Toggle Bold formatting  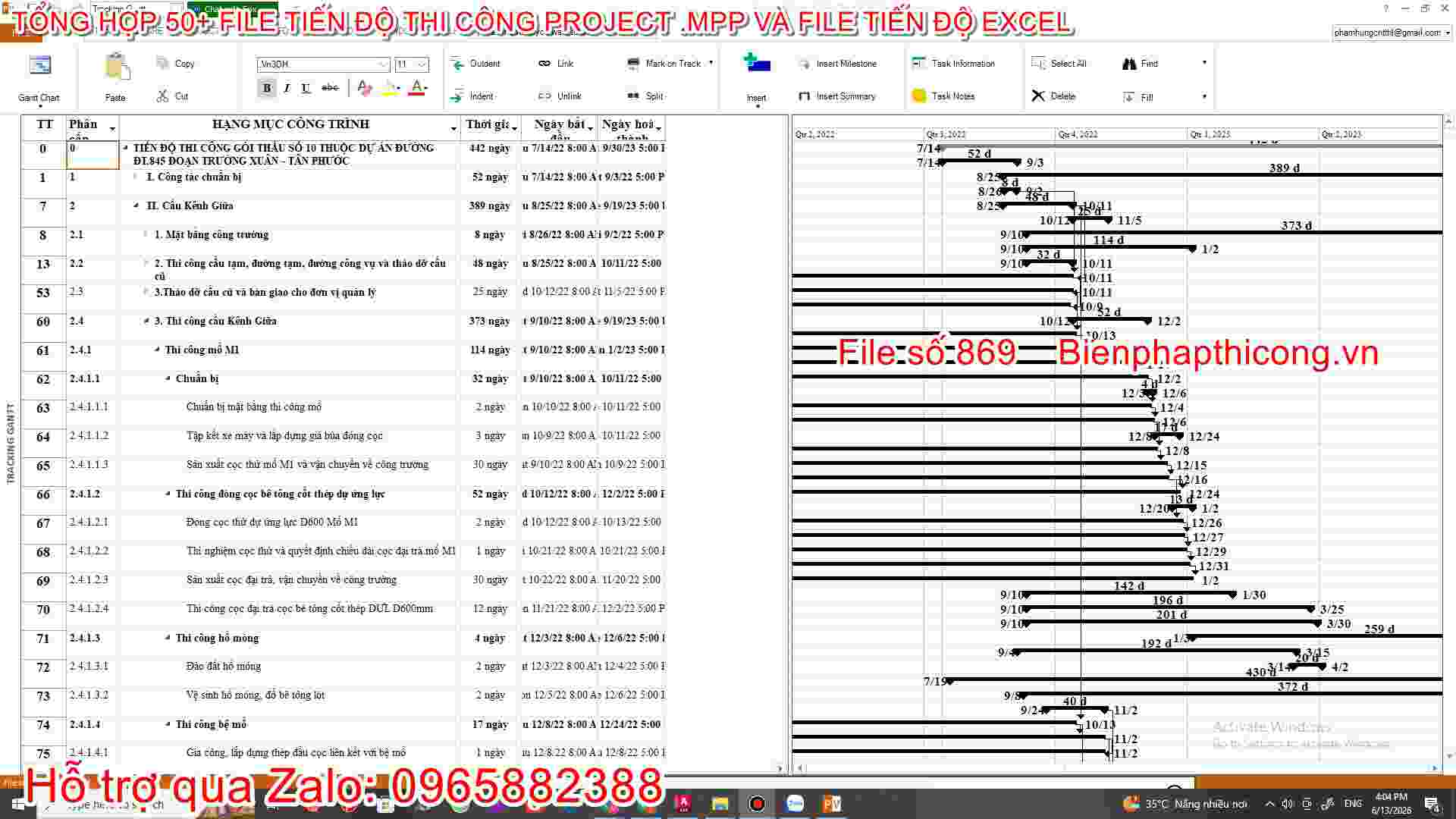click(x=267, y=88)
